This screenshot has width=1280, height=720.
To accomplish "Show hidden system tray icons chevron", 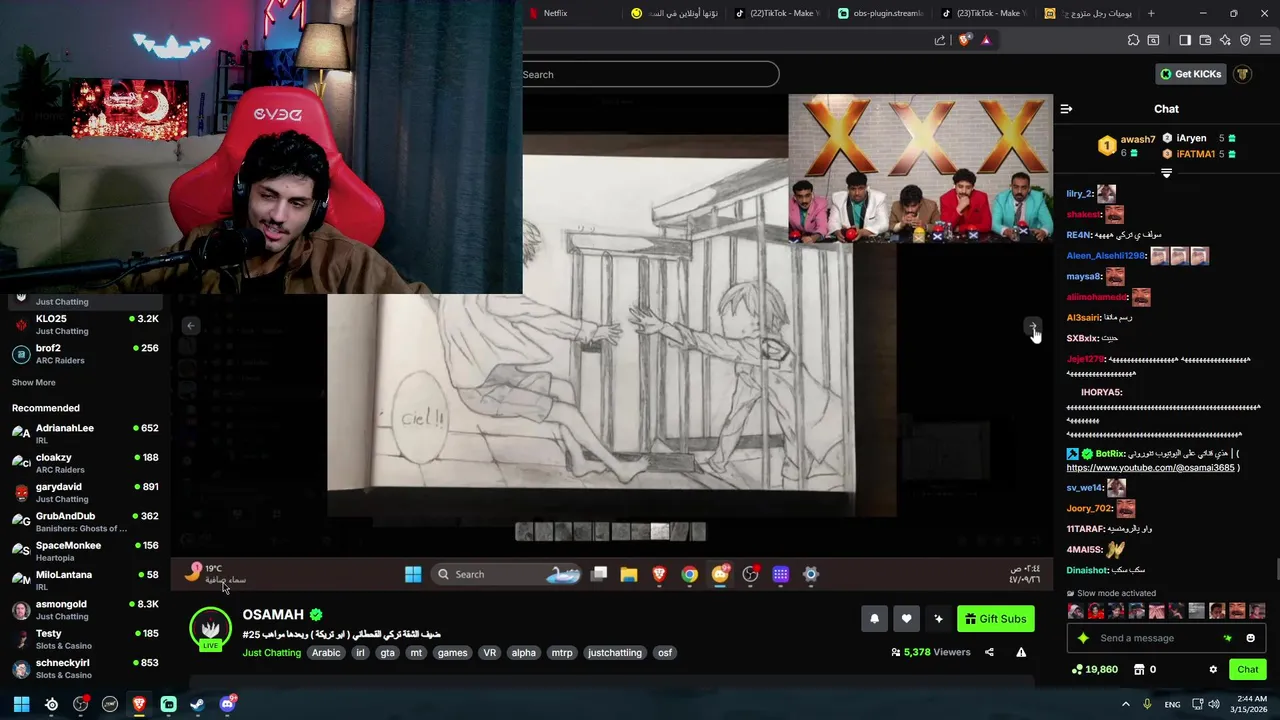I will click(1125, 704).
